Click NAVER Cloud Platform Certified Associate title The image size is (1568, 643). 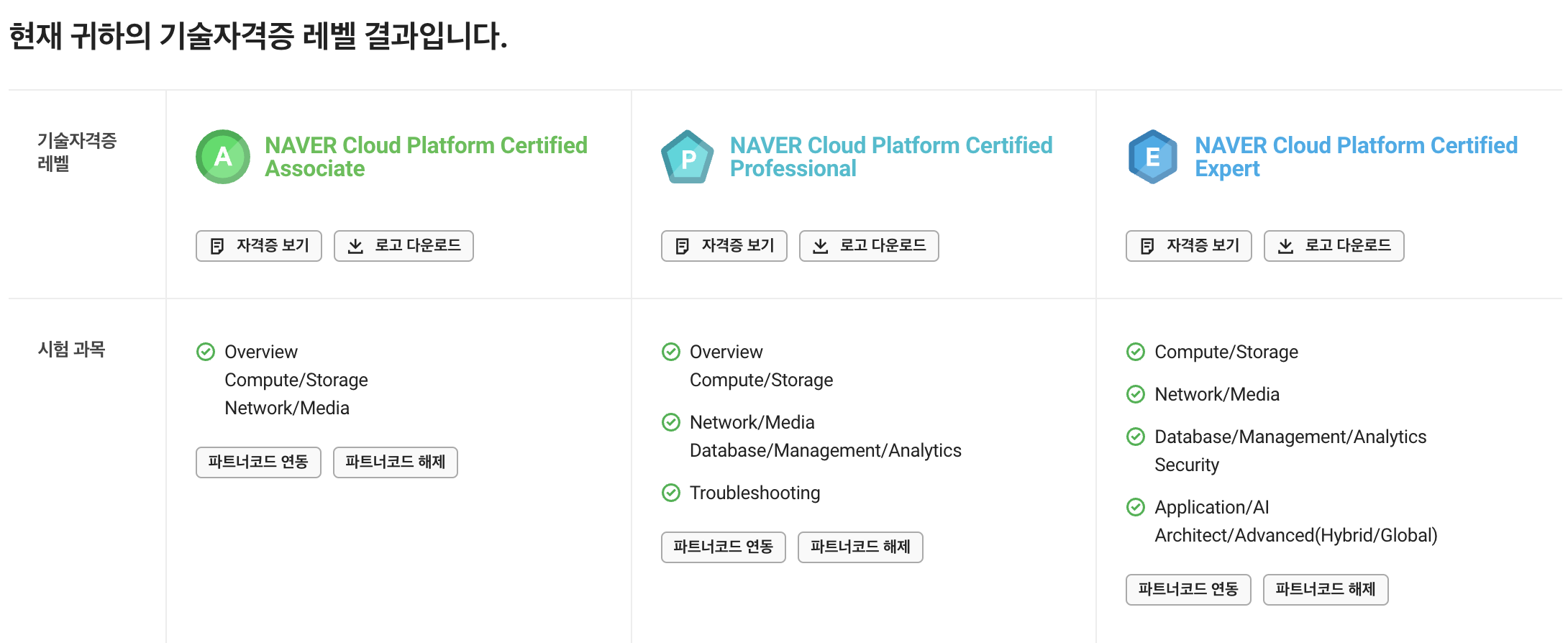[426, 157]
